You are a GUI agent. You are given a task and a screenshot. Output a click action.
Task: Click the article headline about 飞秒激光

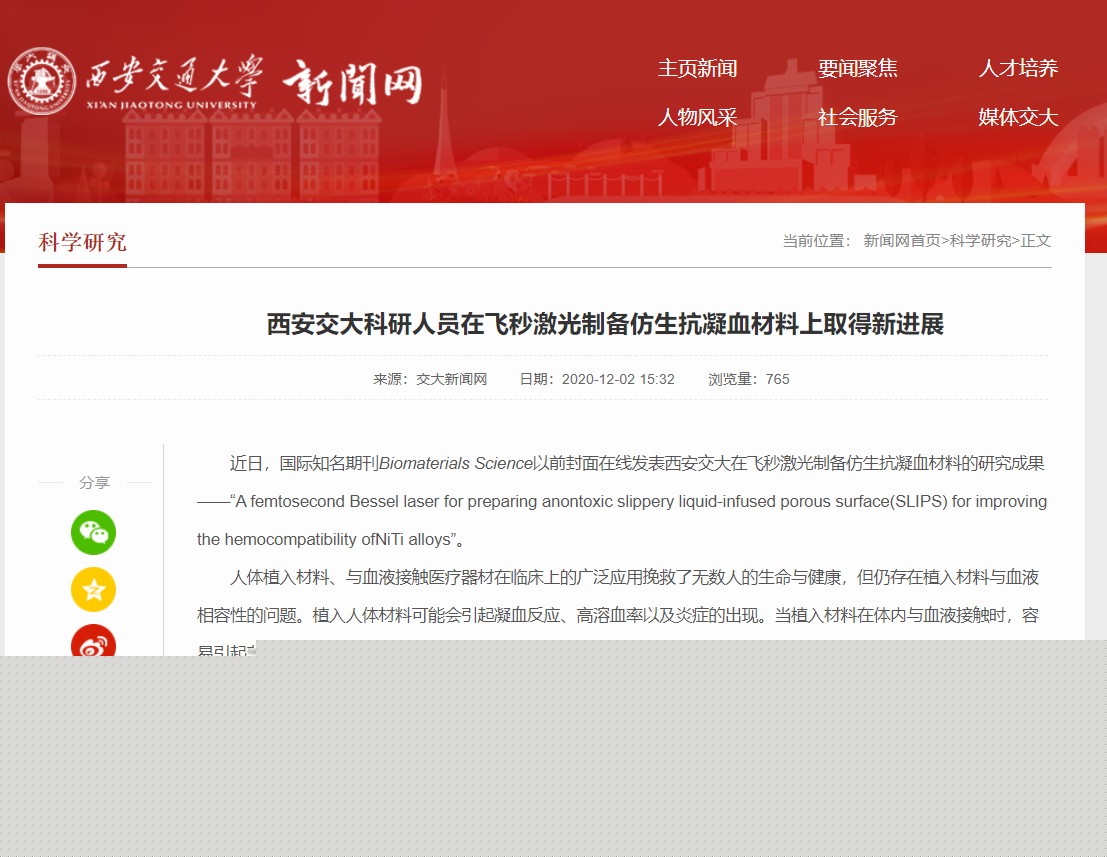point(605,324)
